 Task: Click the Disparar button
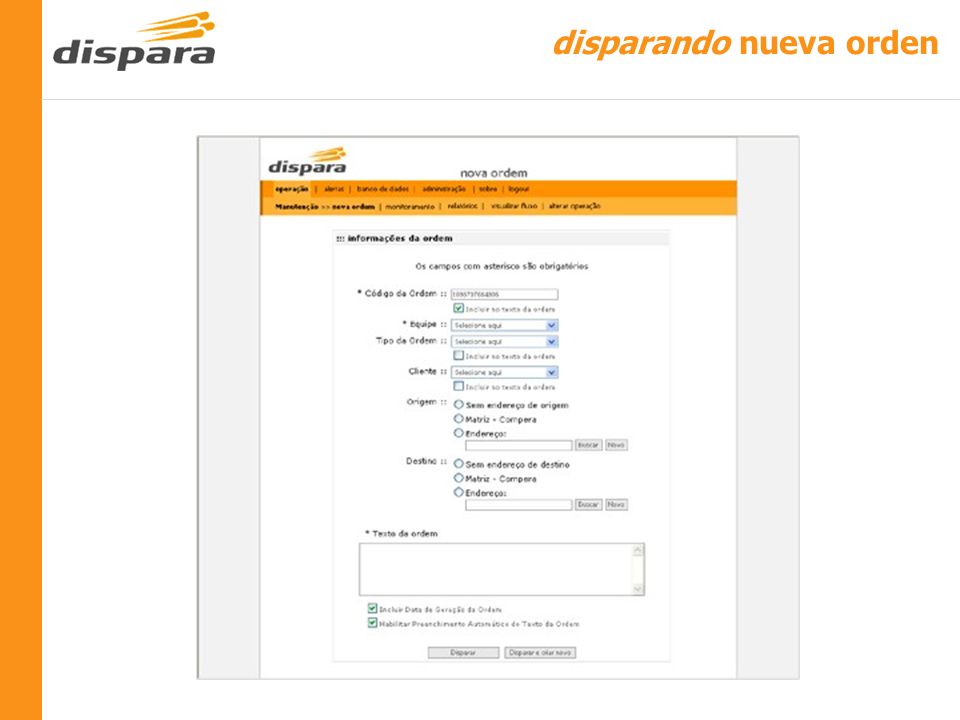tap(463, 653)
